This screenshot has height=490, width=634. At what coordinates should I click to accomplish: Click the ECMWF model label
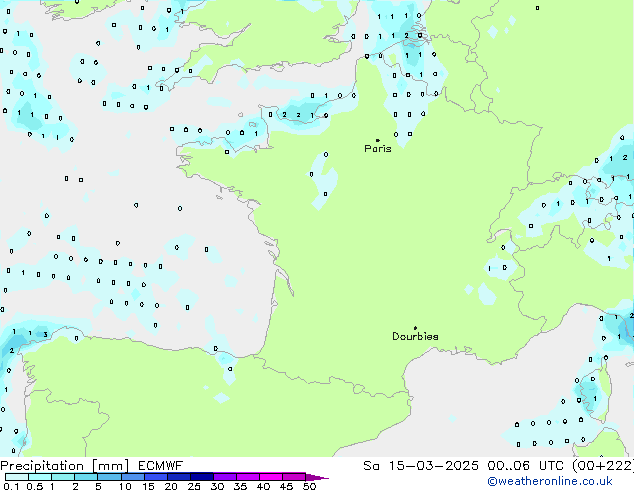coord(161,466)
